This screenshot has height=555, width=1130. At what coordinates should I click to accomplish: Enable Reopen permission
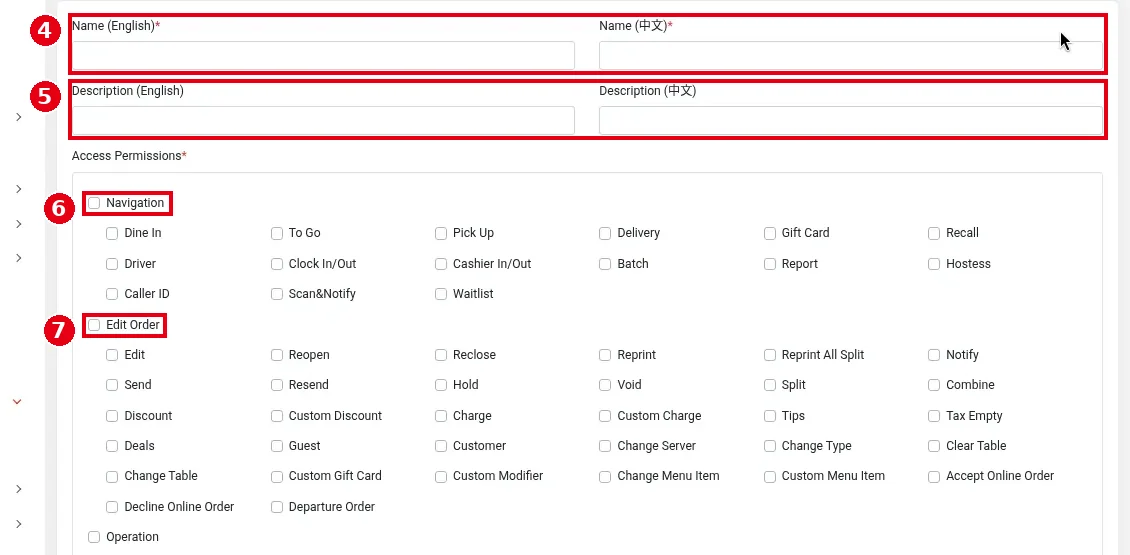(x=277, y=355)
